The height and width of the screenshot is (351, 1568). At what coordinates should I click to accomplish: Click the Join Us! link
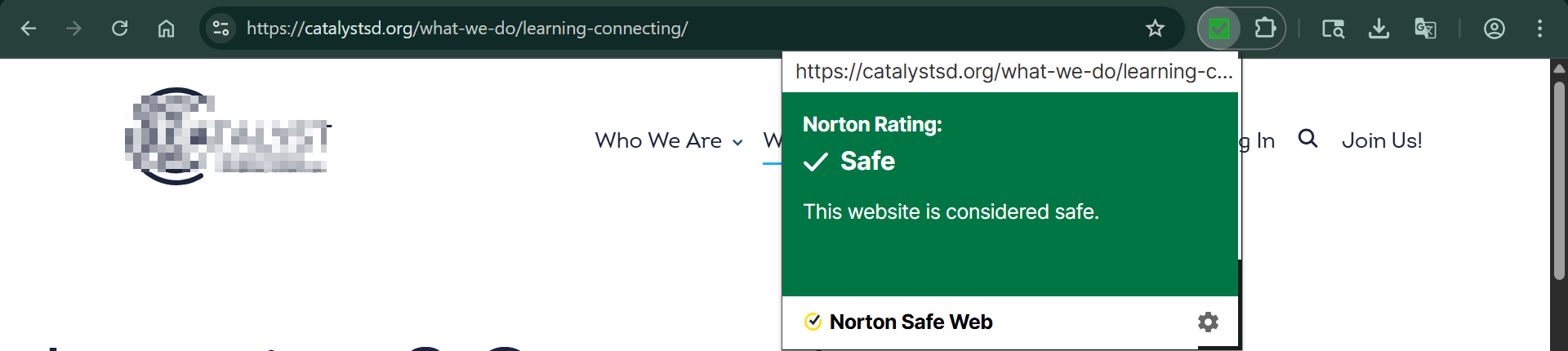(x=1382, y=141)
